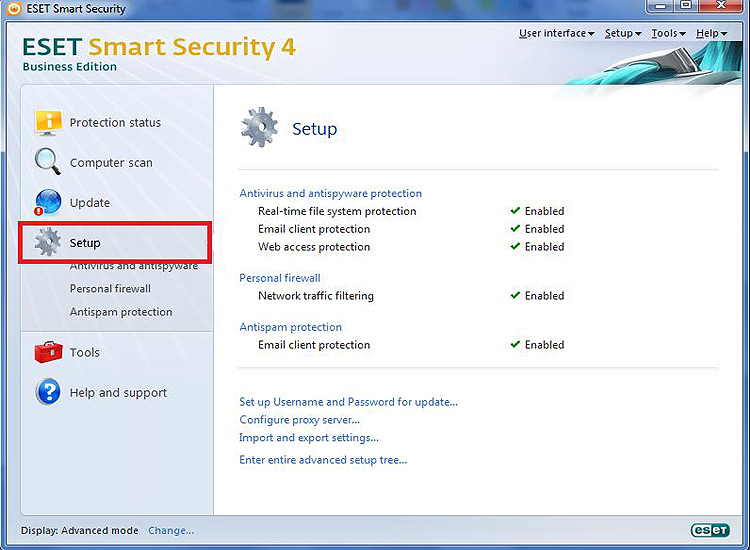Click the Help and support question icon
The width and height of the screenshot is (750, 550).
click(48, 392)
